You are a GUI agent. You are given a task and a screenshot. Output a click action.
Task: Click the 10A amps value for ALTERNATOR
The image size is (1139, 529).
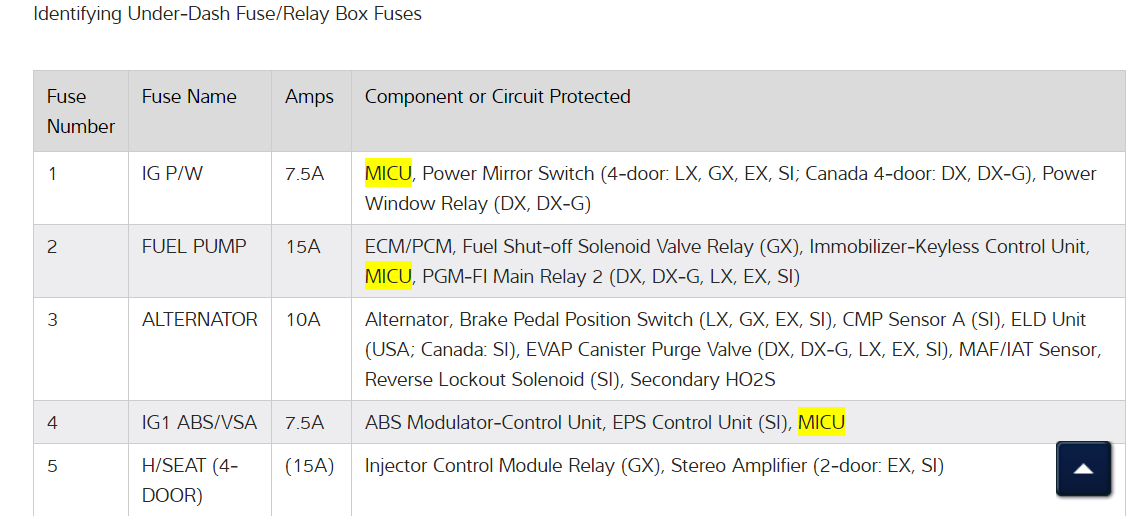point(302,319)
